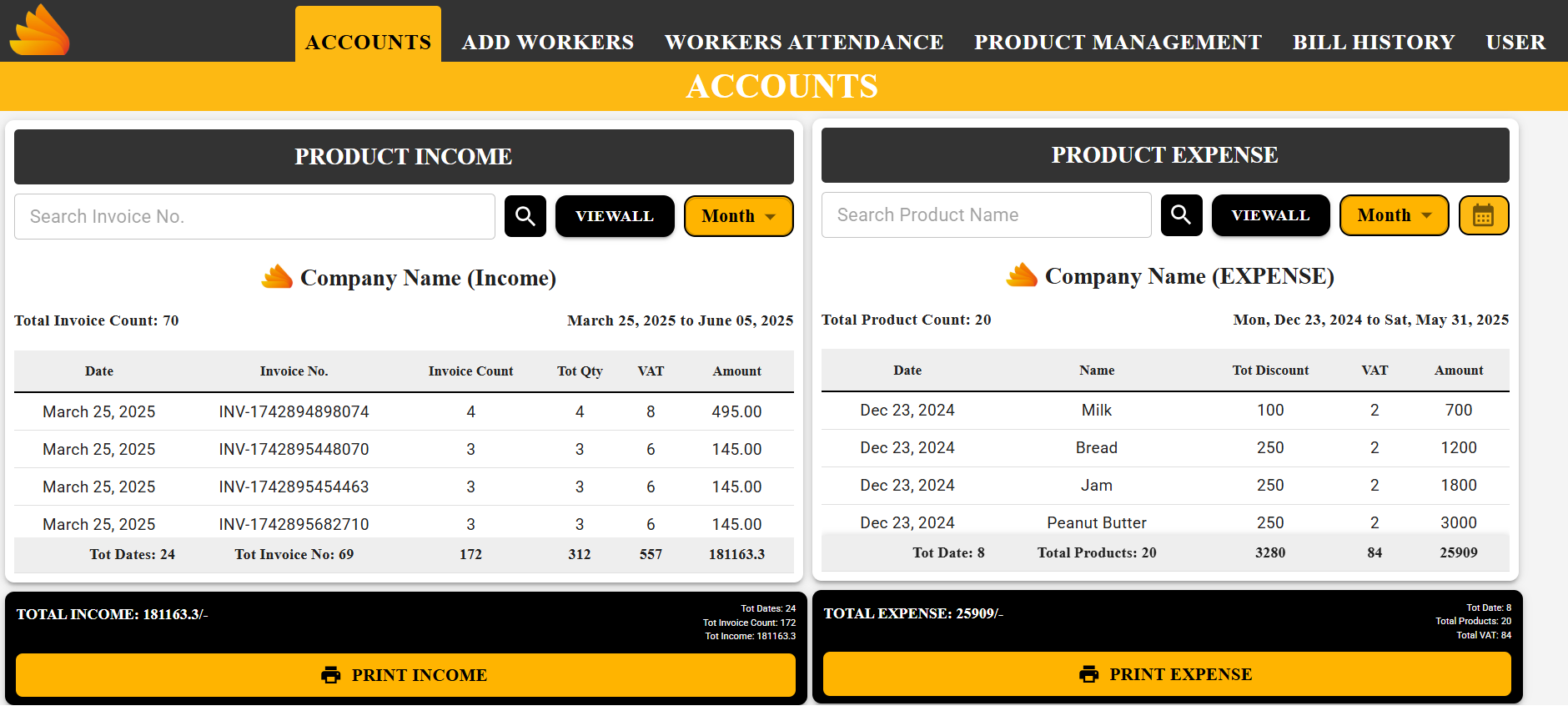Screen dimensions: 1568x711
Task: Click the Milk expense row name
Action: 1097,410
